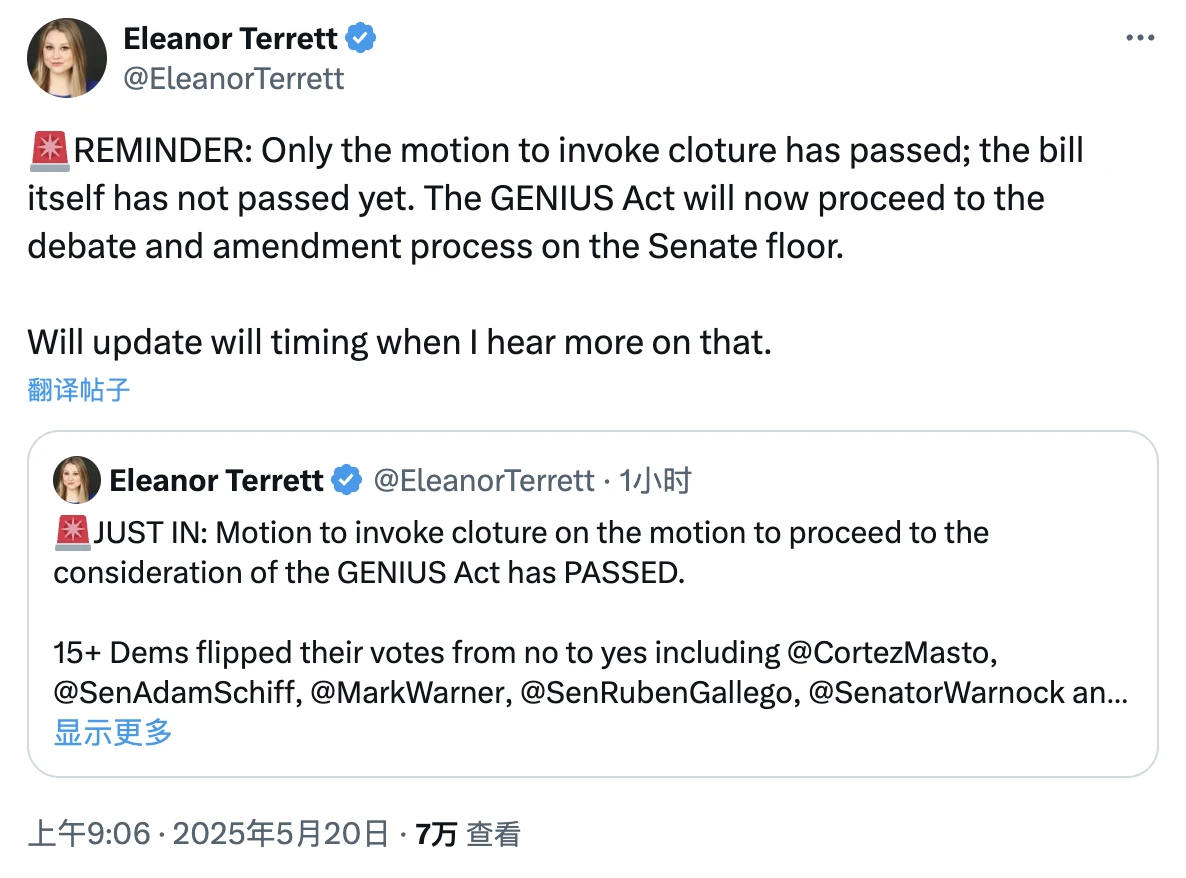The width and height of the screenshot is (1186, 878).
Task: Click the 上午9:06 · 2025年5月20日 timestamp
Action: click(208, 833)
